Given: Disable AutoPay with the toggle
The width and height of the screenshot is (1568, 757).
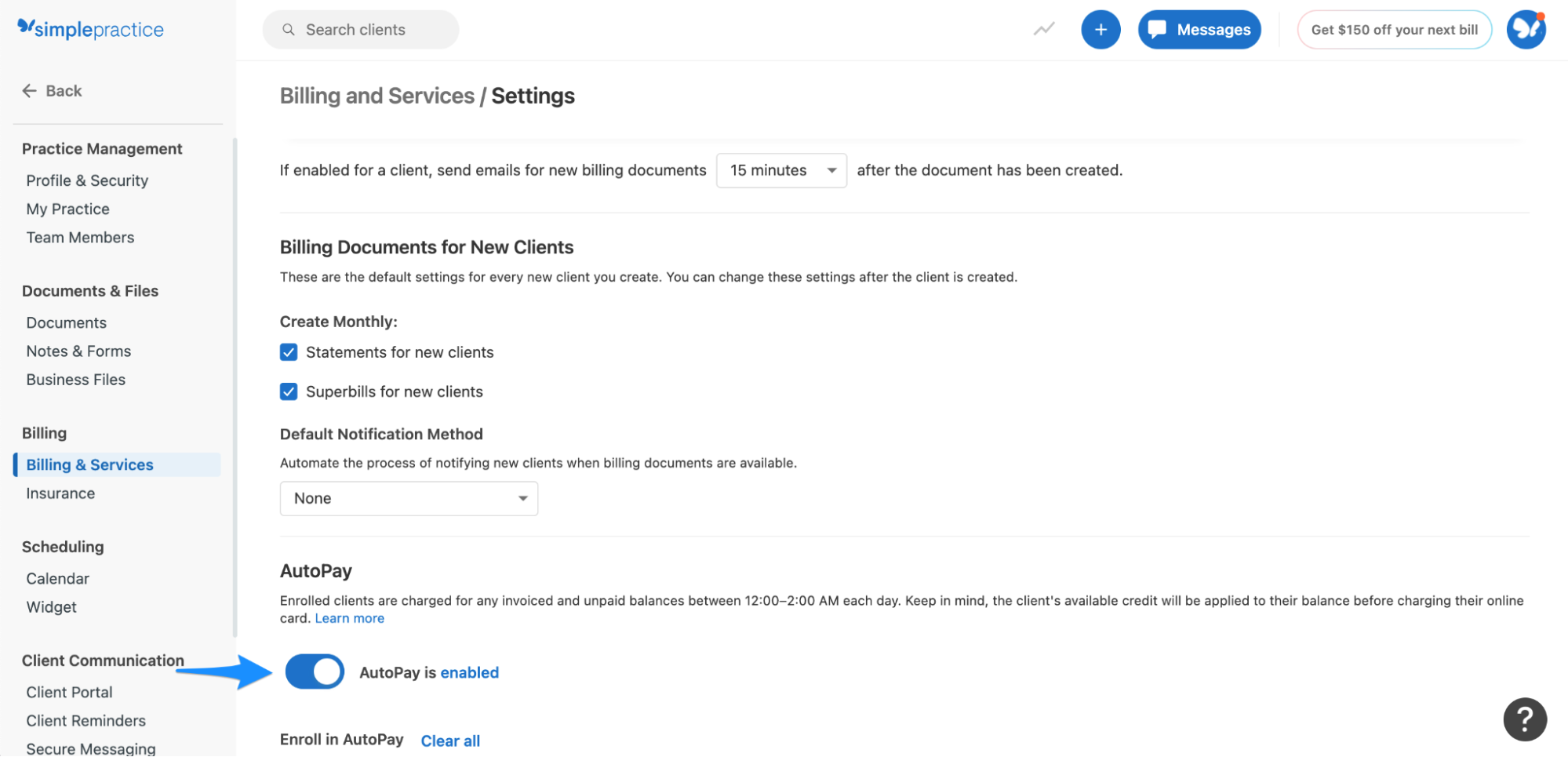Looking at the screenshot, I should [314, 671].
